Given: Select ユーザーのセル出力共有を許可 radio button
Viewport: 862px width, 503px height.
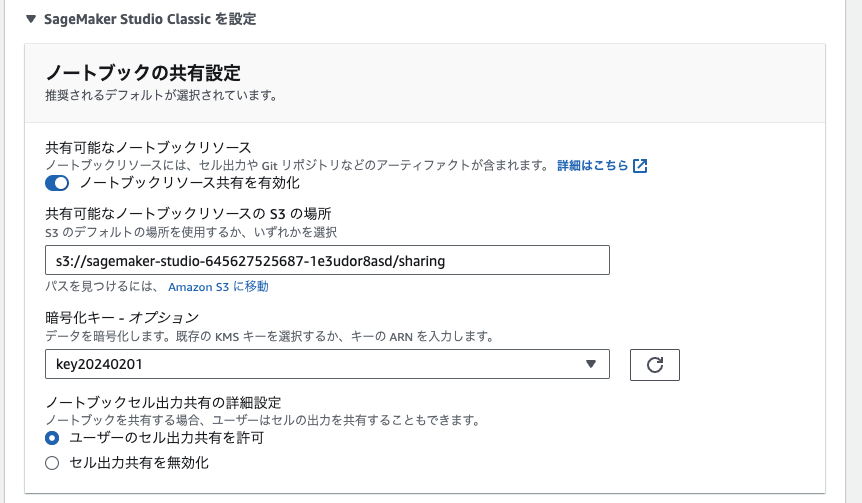Looking at the screenshot, I should (52, 438).
